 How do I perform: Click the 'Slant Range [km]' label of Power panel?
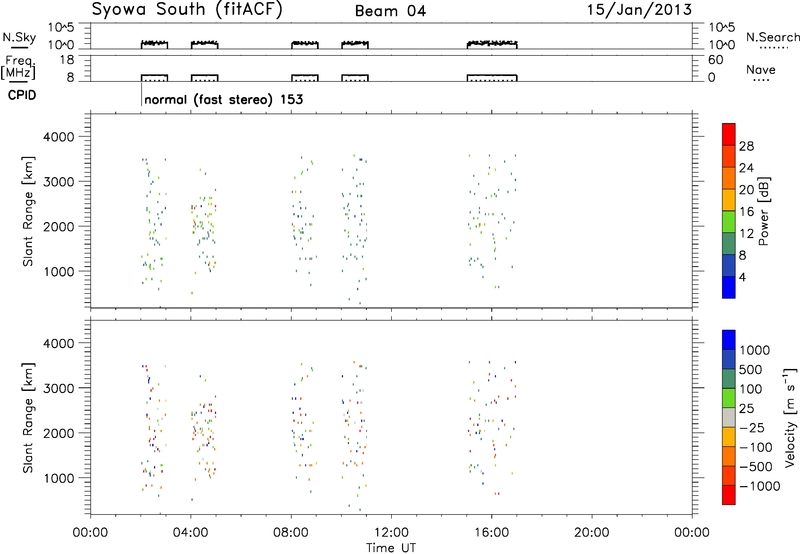point(28,211)
